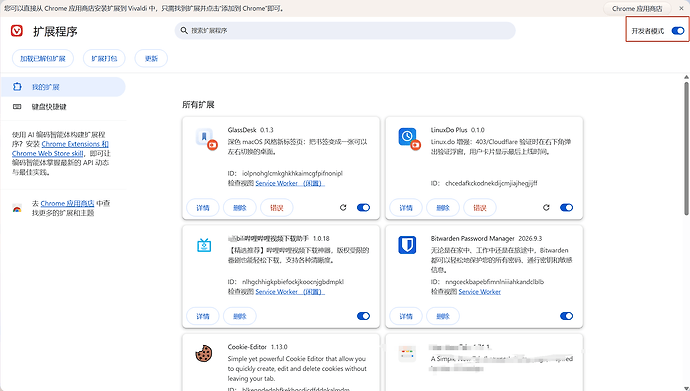Click the 错误 button on LinuxDo Plus
This screenshot has width=690, height=391.
[480, 208]
